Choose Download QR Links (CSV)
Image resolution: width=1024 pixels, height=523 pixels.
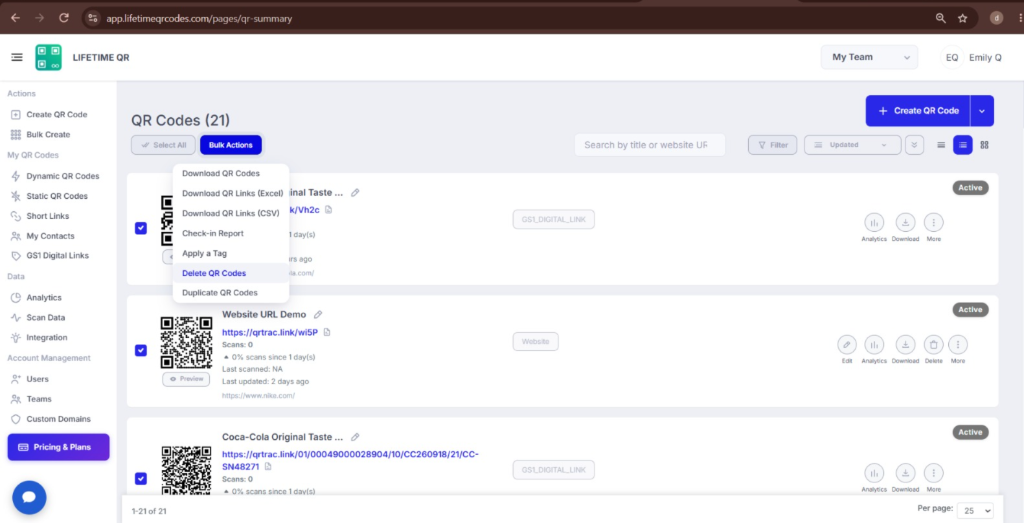pos(231,213)
